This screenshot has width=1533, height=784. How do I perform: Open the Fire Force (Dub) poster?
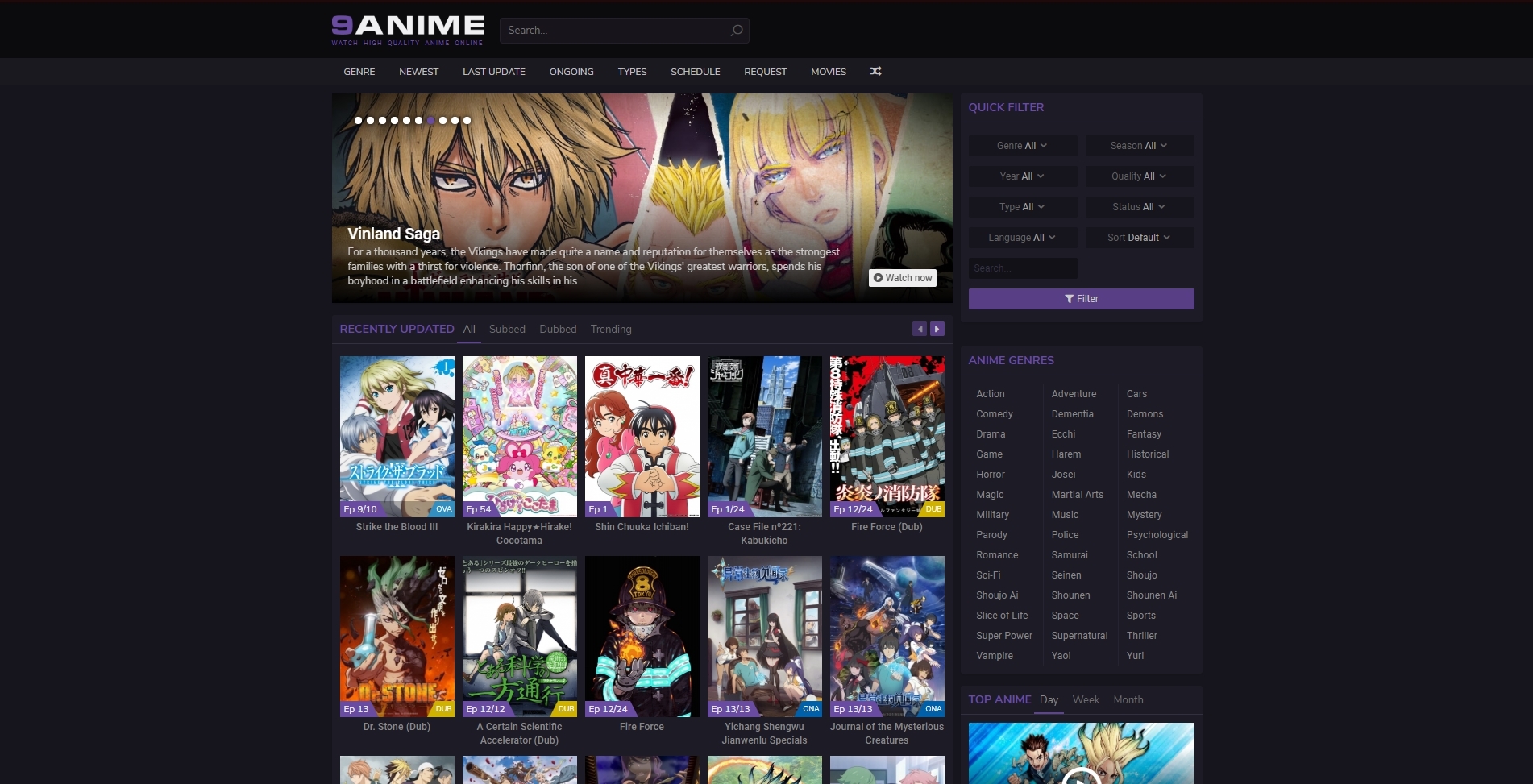887,437
